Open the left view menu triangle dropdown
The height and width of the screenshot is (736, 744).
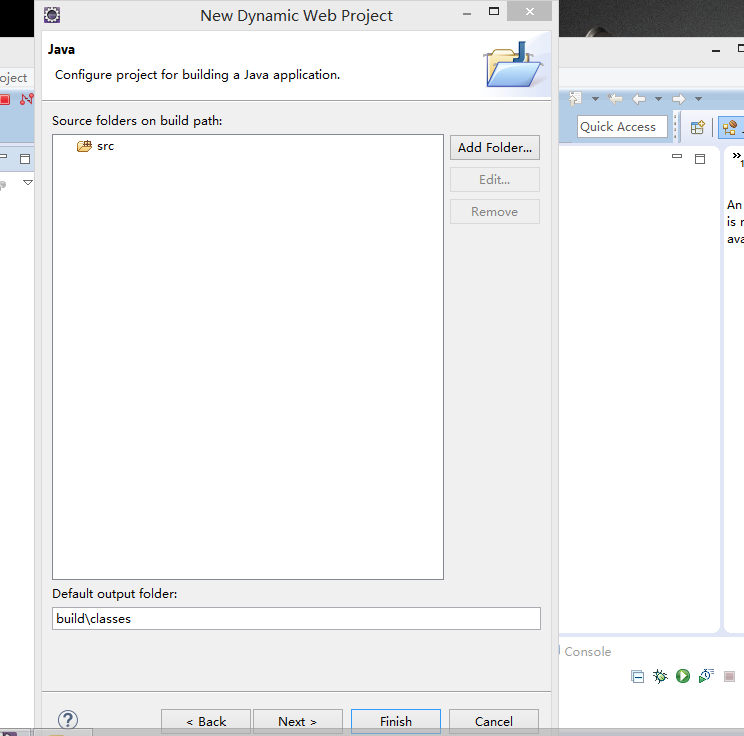[x=28, y=183]
